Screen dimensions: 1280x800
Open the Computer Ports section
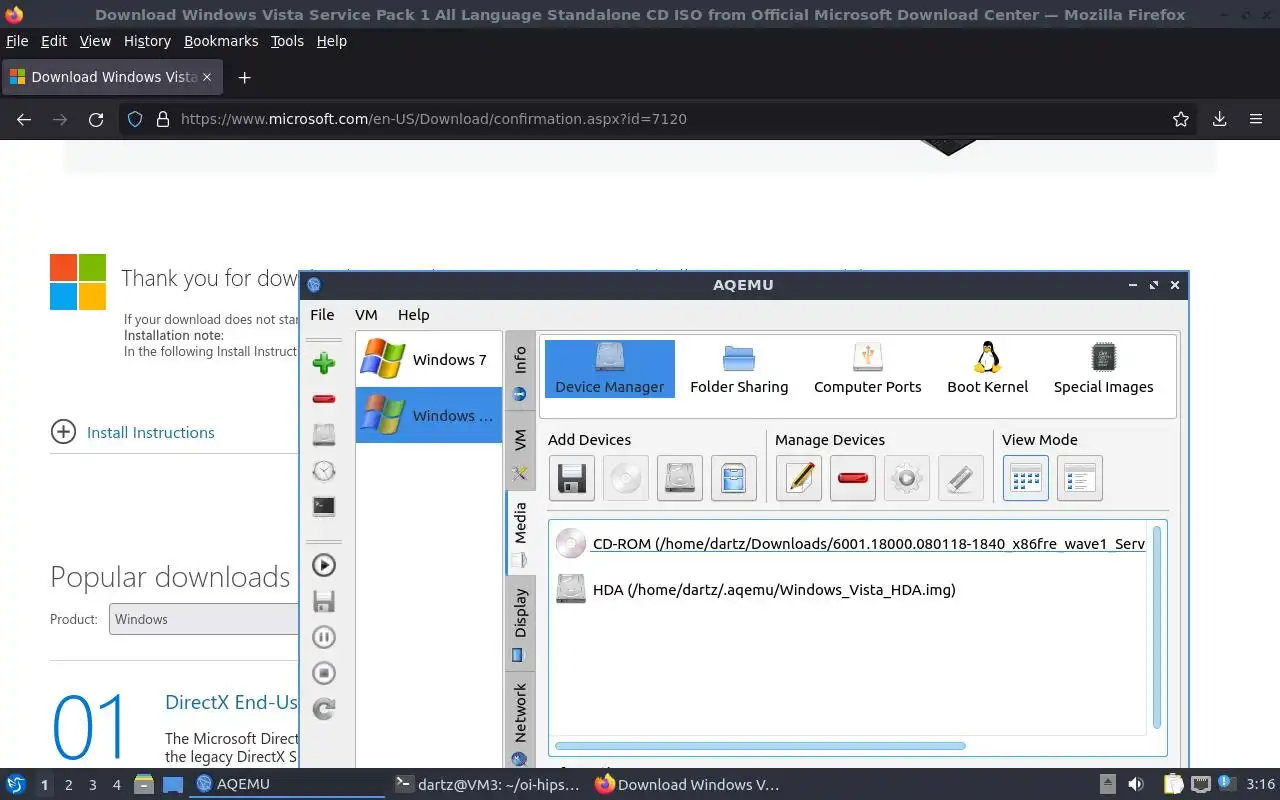click(x=868, y=369)
